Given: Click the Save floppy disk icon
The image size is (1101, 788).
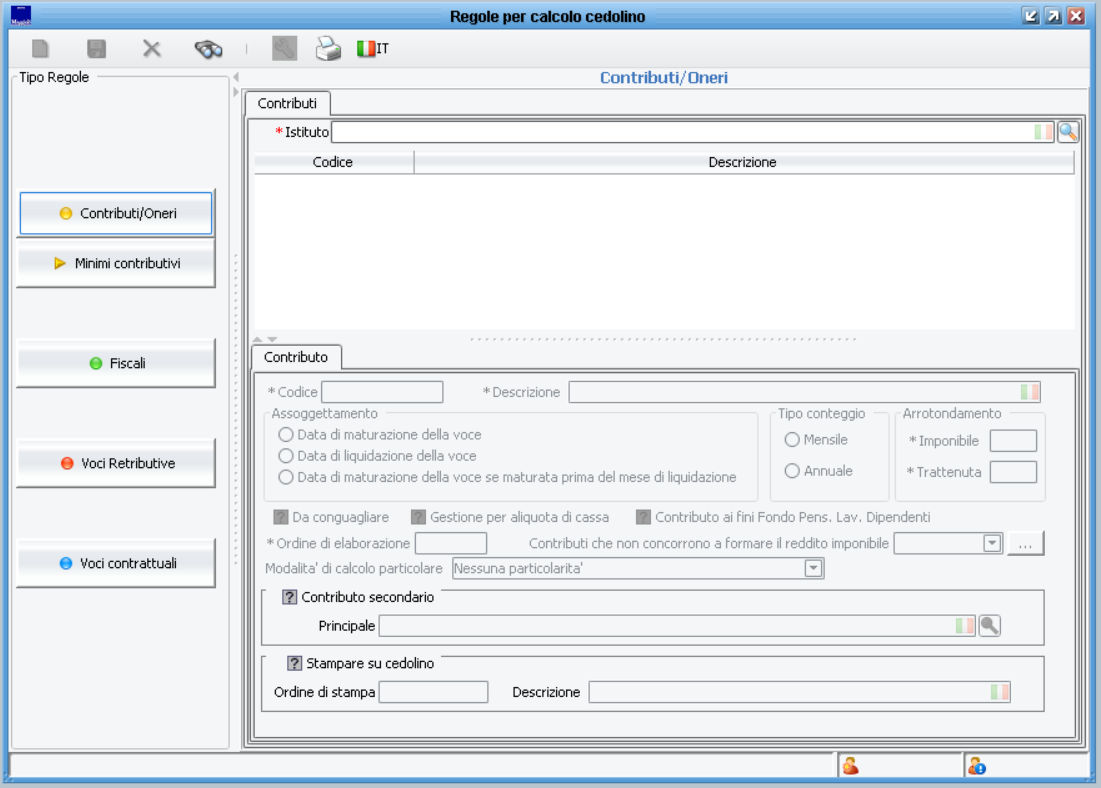Looking at the screenshot, I should click(x=96, y=49).
